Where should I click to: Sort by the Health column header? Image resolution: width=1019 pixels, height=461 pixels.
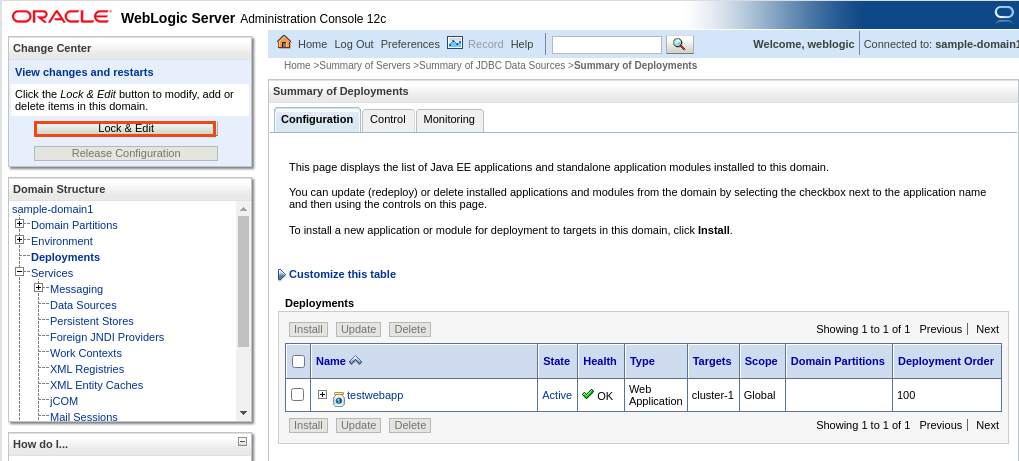(x=600, y=362)
